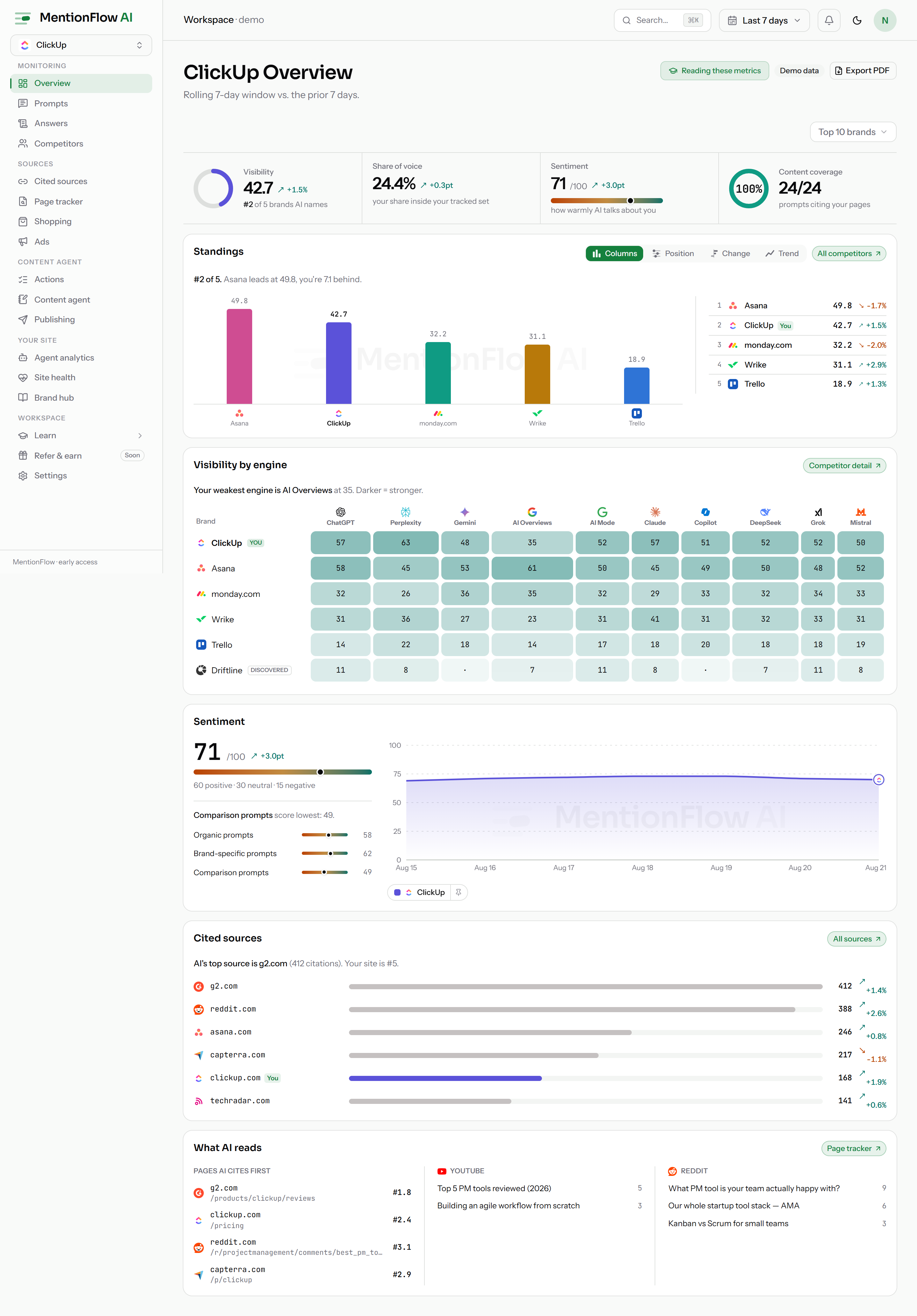
Task: Click the ChatGPT engine column icon
Action: (x=340, y=512)
